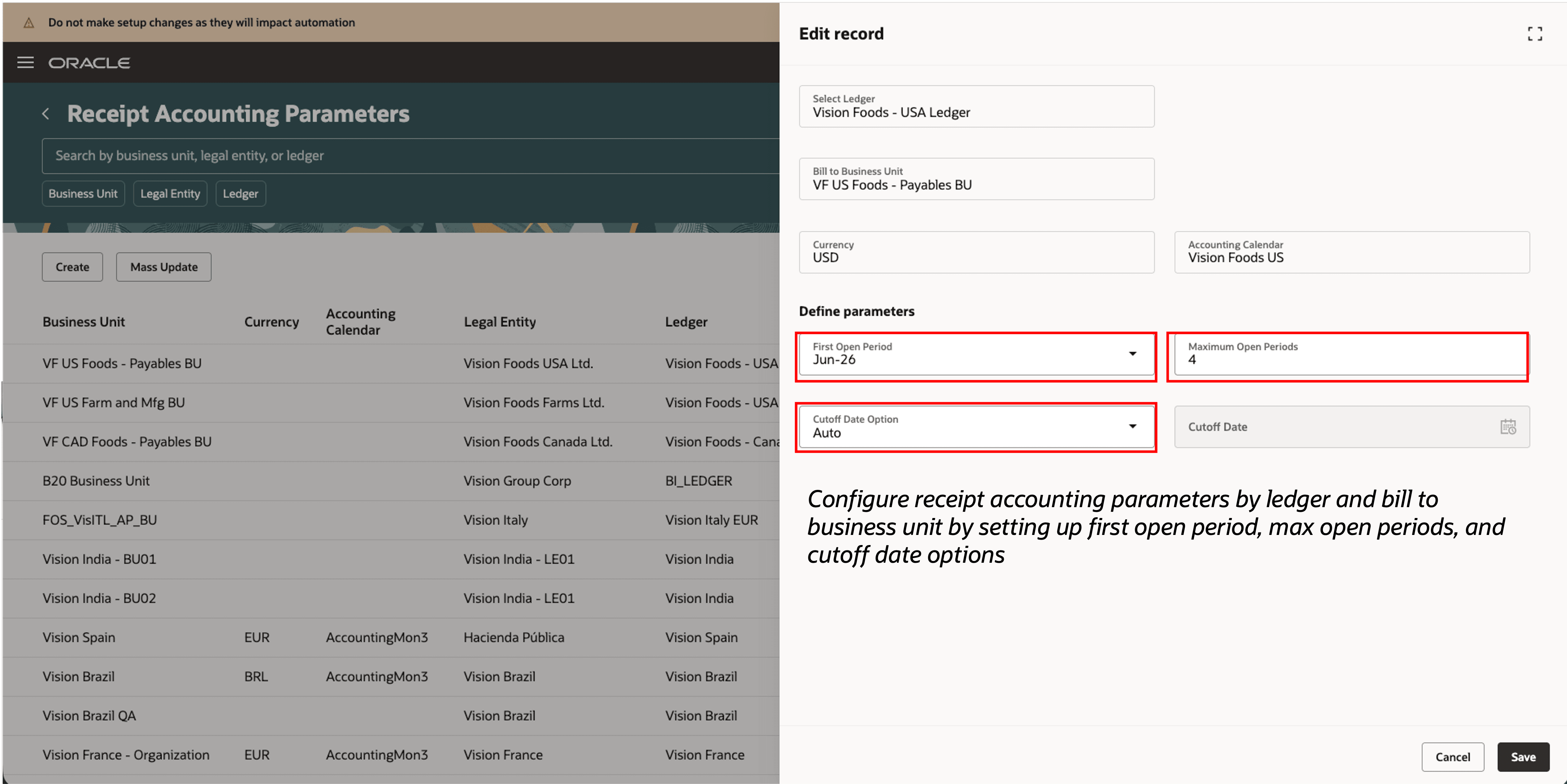Image resolution: width=1567 pixels, height=784 pixels.
Task: Cancel the Edit record changes
Action: tap(1453, 757)
